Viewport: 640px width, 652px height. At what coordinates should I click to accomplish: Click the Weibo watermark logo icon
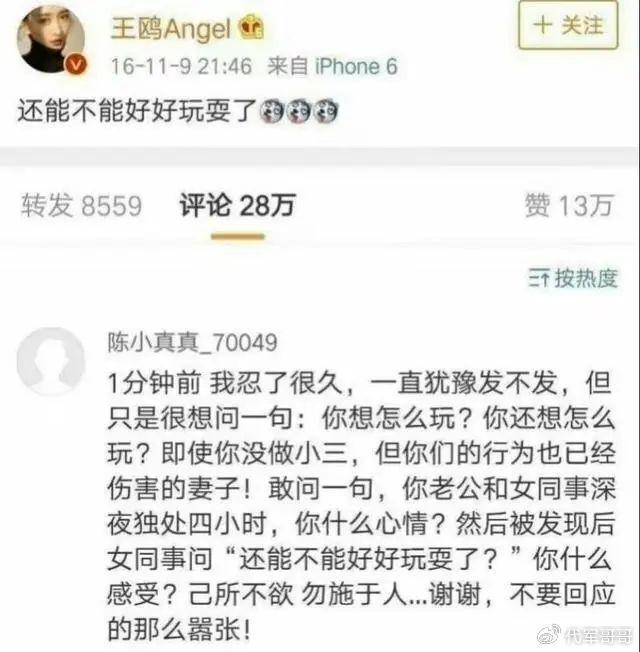coord(549,635)
